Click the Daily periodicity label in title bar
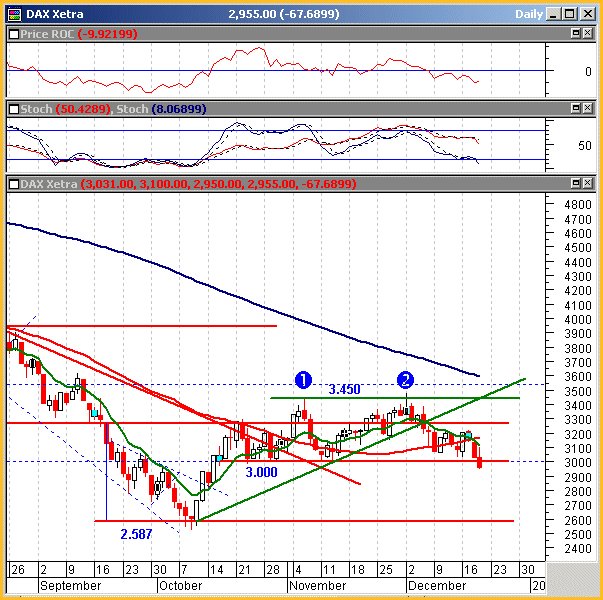The height and width of the screenshot is (600, 603). tap(529, 14)
